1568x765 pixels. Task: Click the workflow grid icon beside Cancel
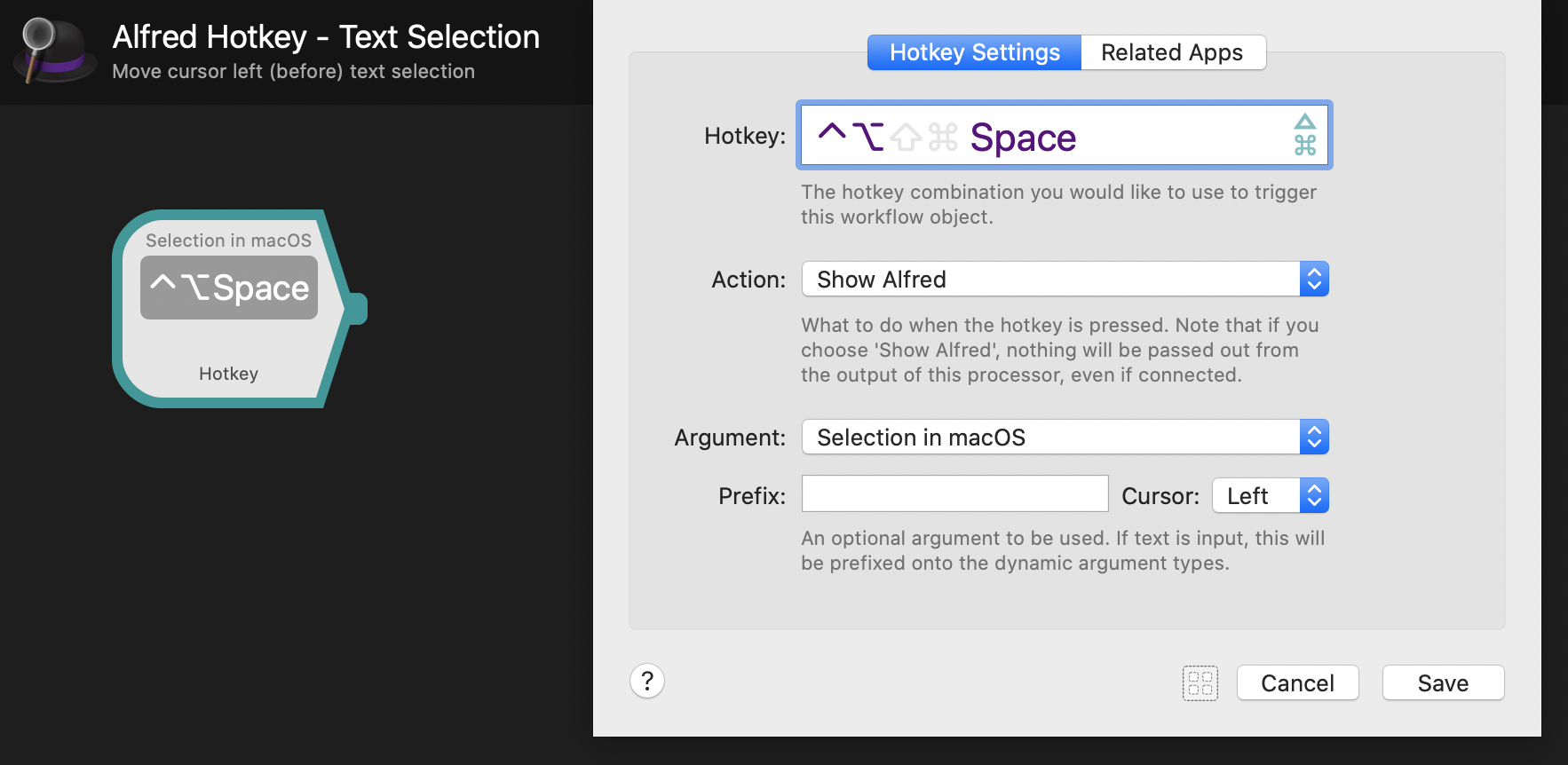tap(1200, 683)
